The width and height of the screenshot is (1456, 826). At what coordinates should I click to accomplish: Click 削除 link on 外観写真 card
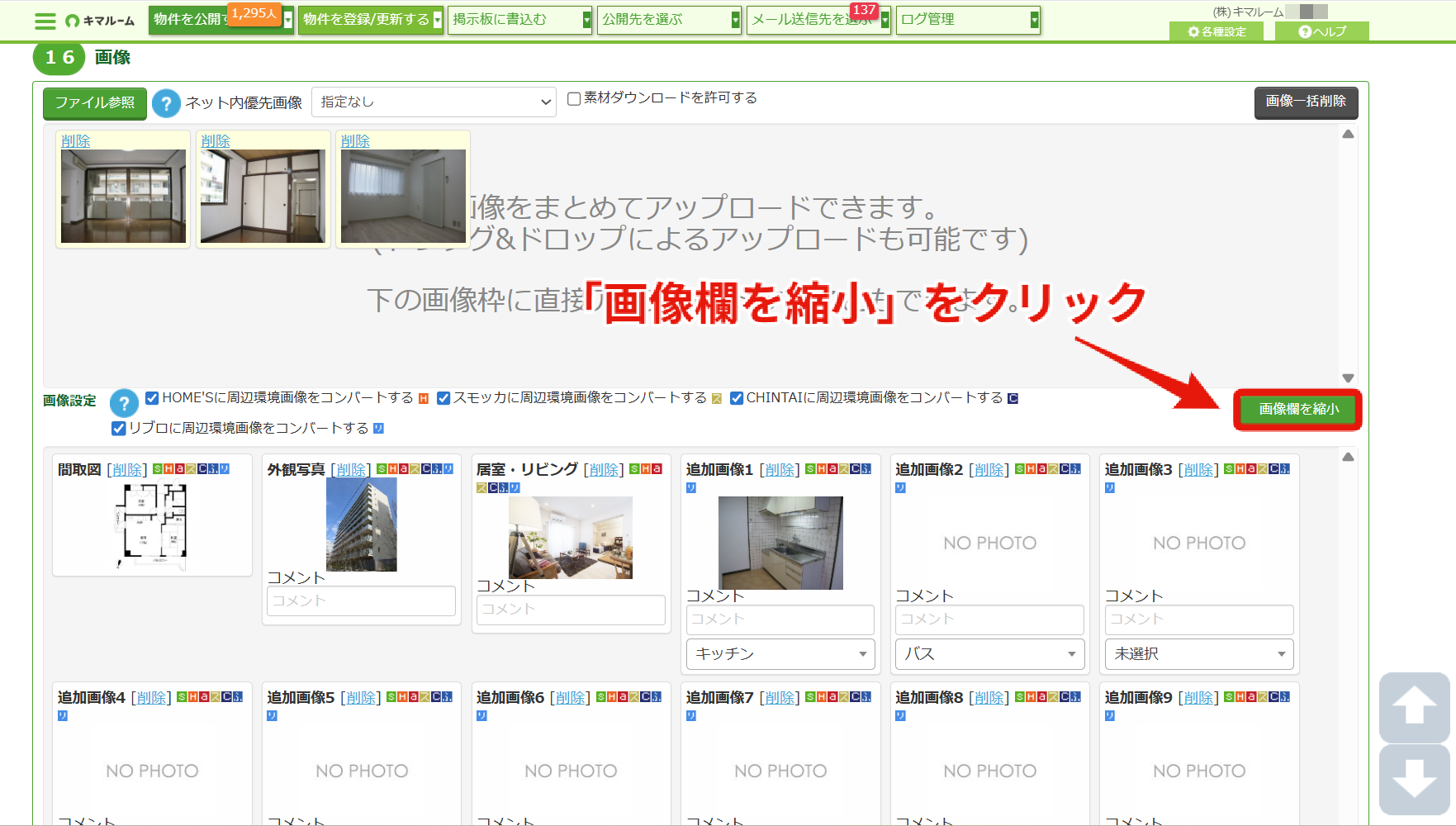pyautogui.click(x=351, y=470)
